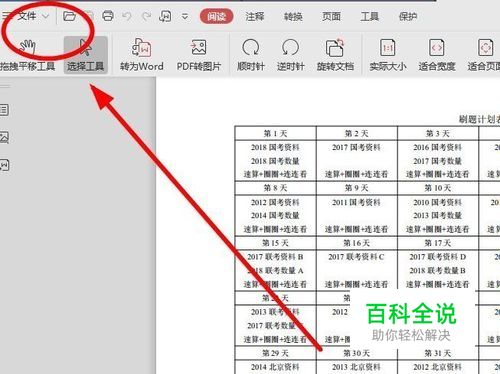Rotate page with 逆时针

(x=290, y=55)
